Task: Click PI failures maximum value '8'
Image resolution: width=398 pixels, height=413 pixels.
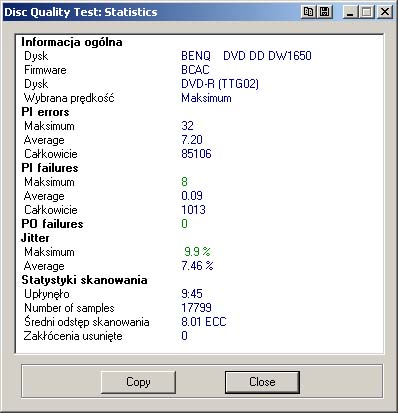Action: click(184, 182)
